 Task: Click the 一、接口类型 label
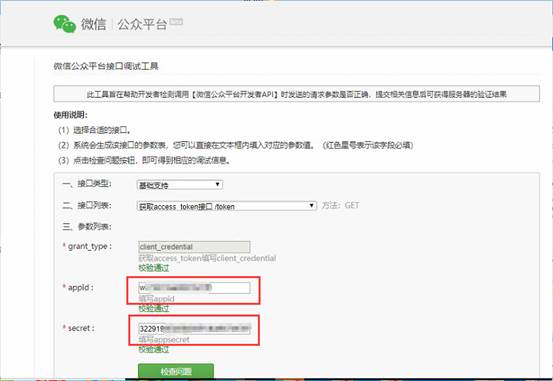(87, 184)
